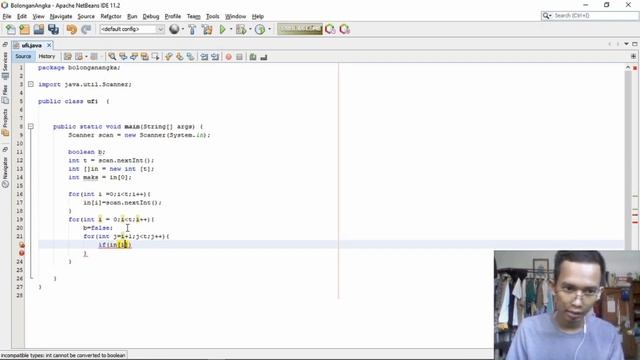Click the Shift Line Right icon
Viewport: 640px width, 360px height.
215,57
